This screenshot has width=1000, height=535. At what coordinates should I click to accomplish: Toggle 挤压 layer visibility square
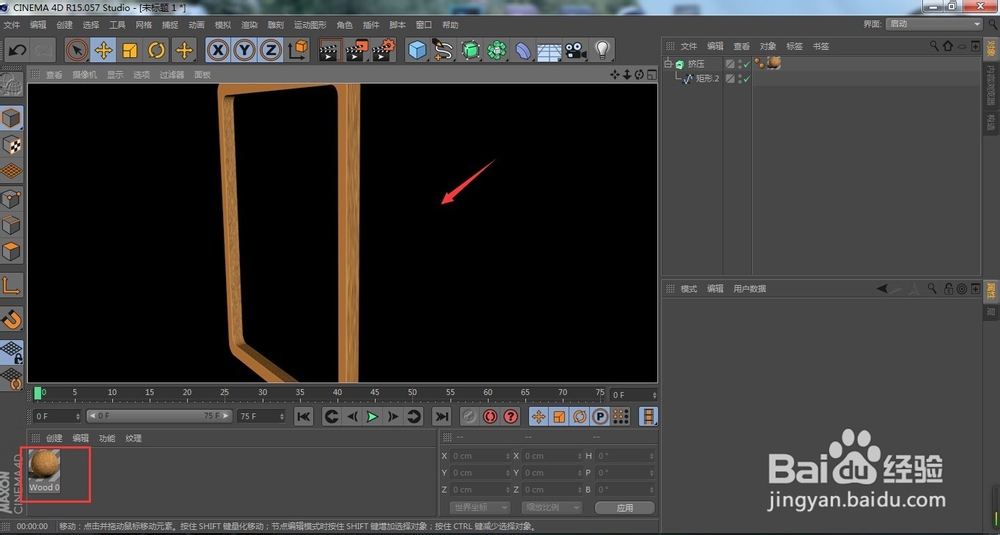730,64
